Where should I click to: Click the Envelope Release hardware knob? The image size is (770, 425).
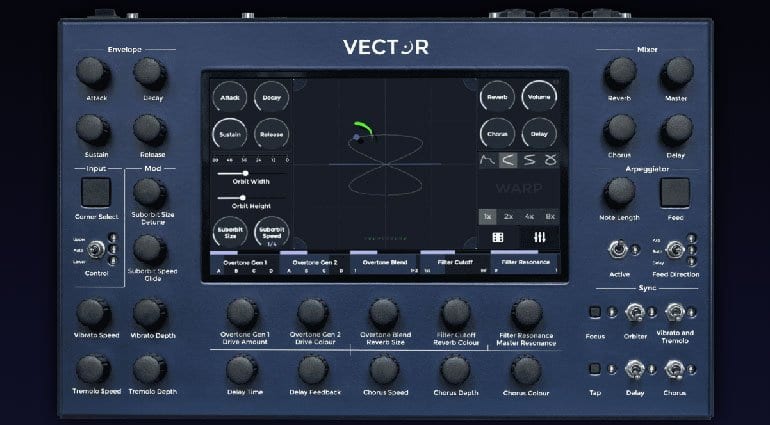coord(150,130)
